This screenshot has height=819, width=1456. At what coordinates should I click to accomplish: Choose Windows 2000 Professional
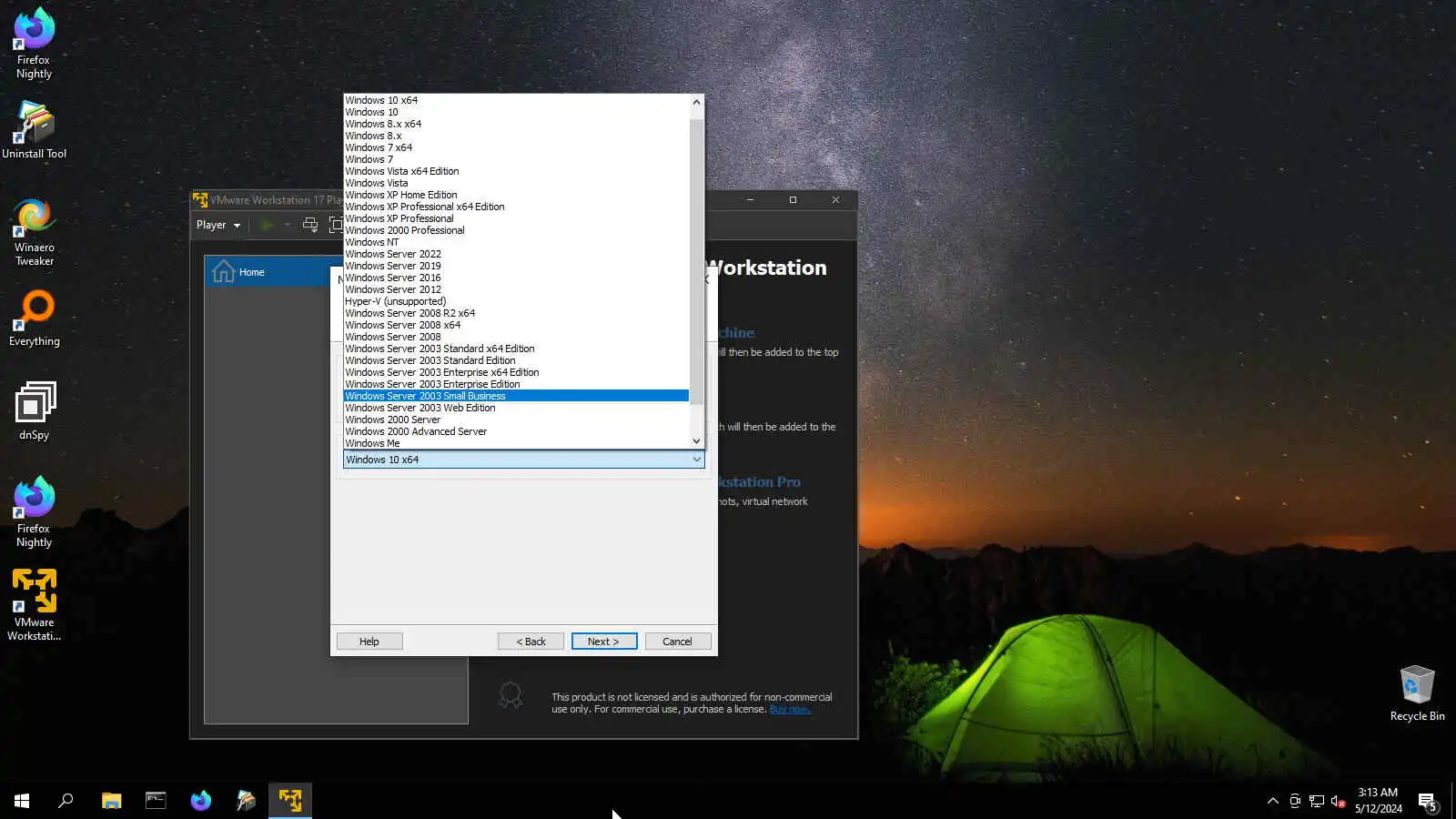[516, 230]
